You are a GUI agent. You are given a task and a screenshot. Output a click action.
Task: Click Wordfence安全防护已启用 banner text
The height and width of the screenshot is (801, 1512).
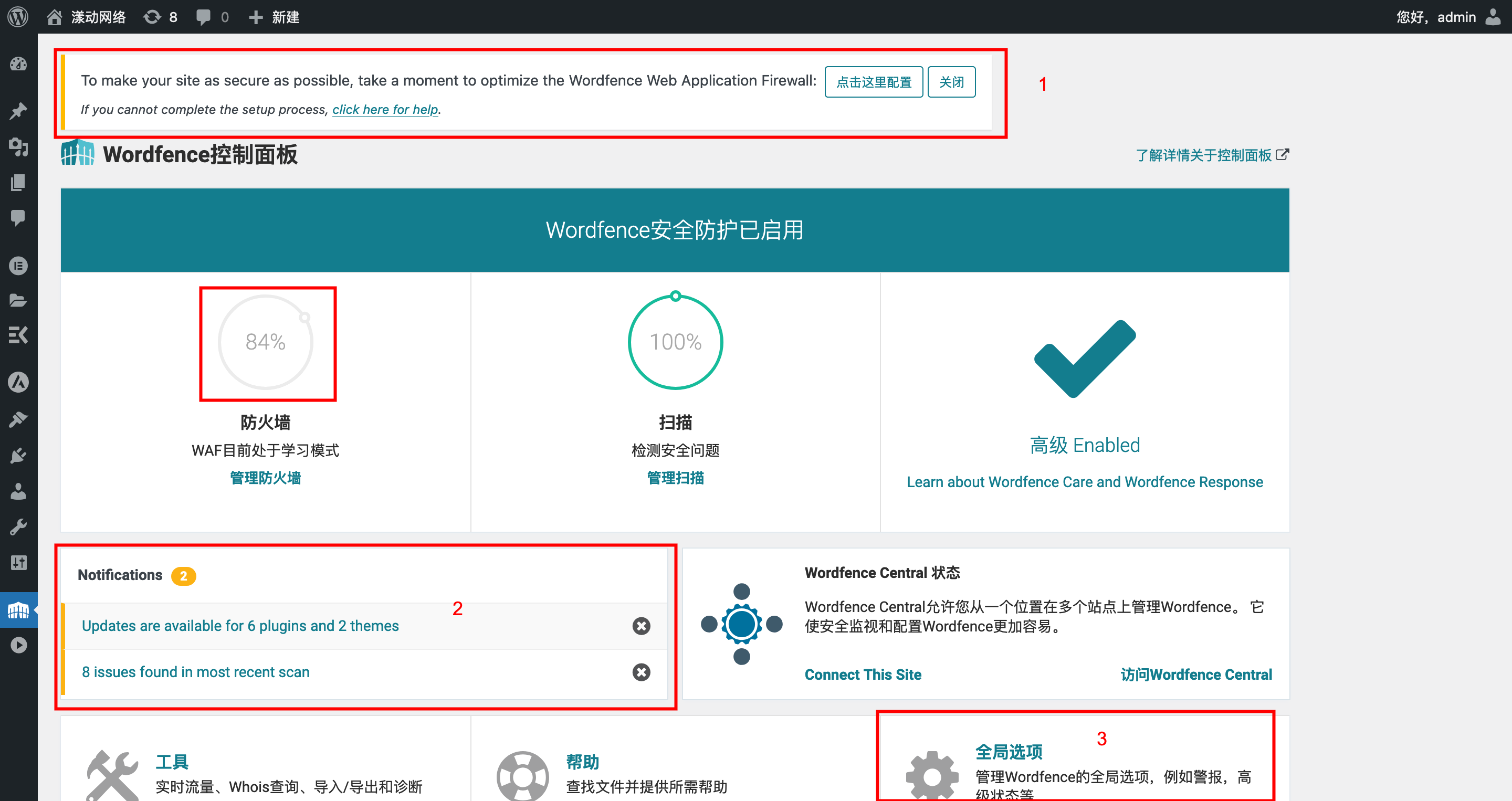pyautogui.click(x=675, y=229)
